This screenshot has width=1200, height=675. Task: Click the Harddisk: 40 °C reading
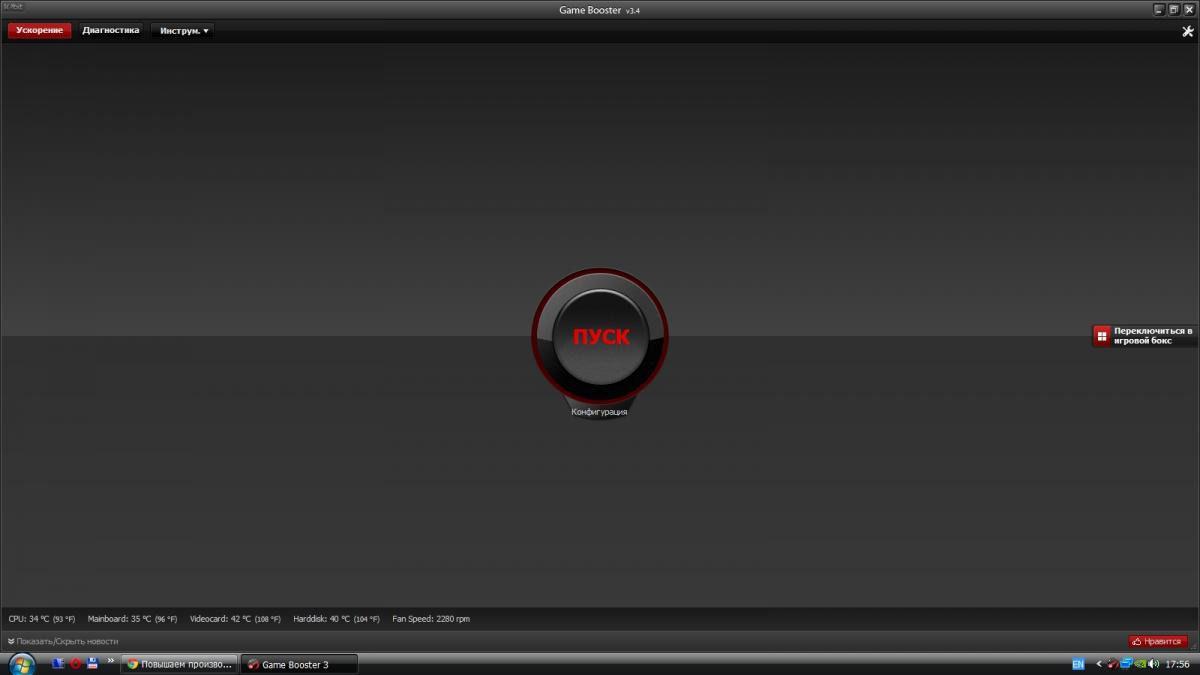coord(336,619)
